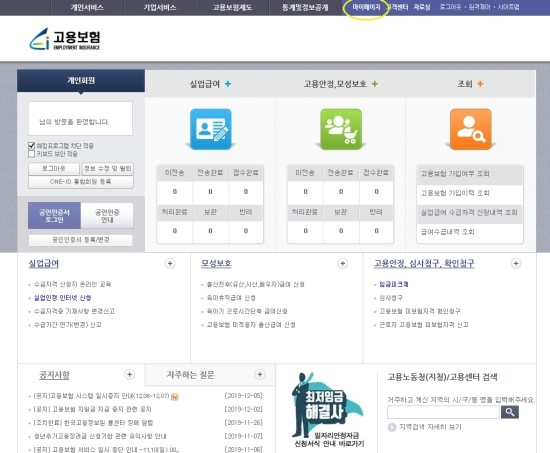The width and height of the screenshot is (550, 453).
Task: Click plus beside 고용안정, 심사청구, 확인청구
Action: (x=516, y=264)
